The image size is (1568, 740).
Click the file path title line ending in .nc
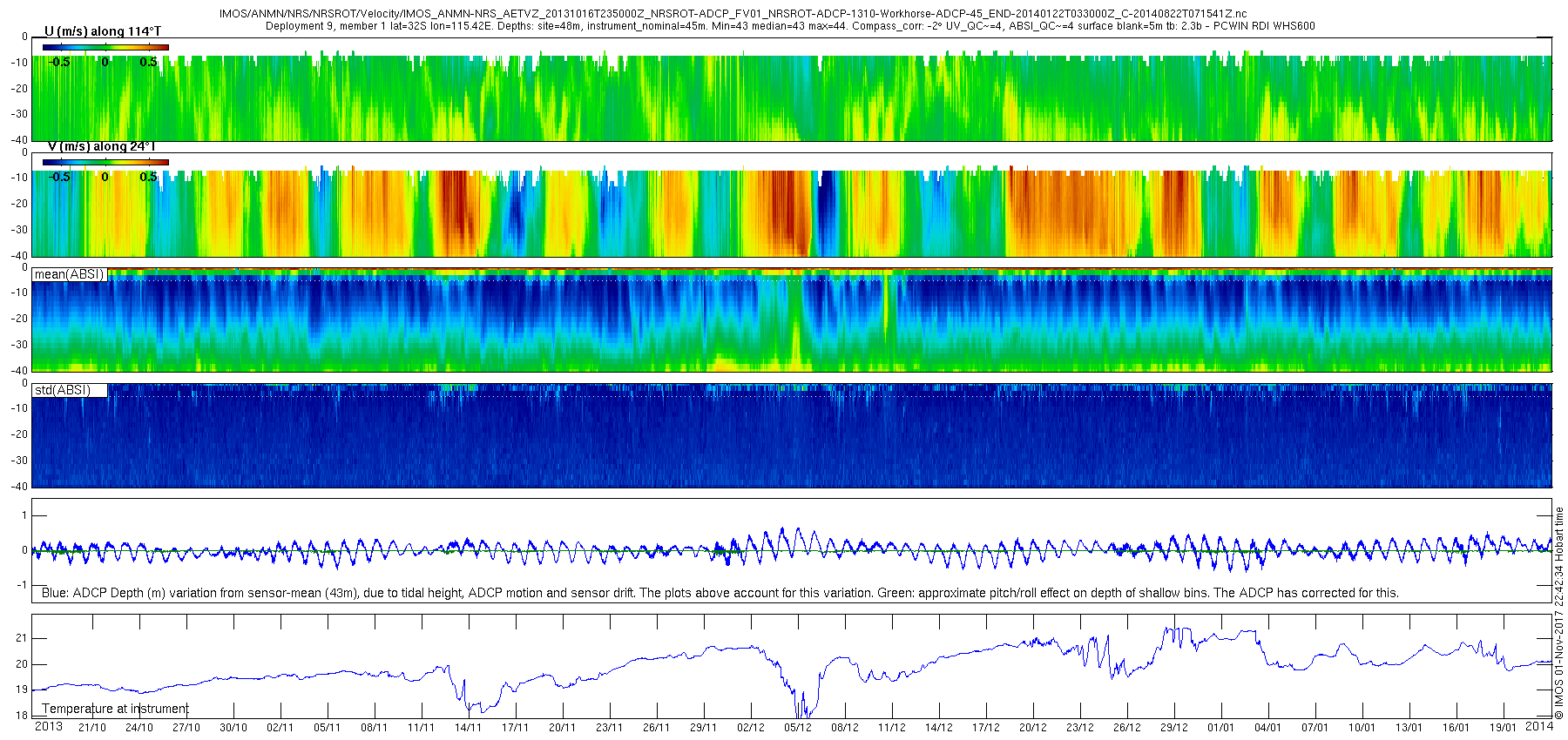[733, 14]
